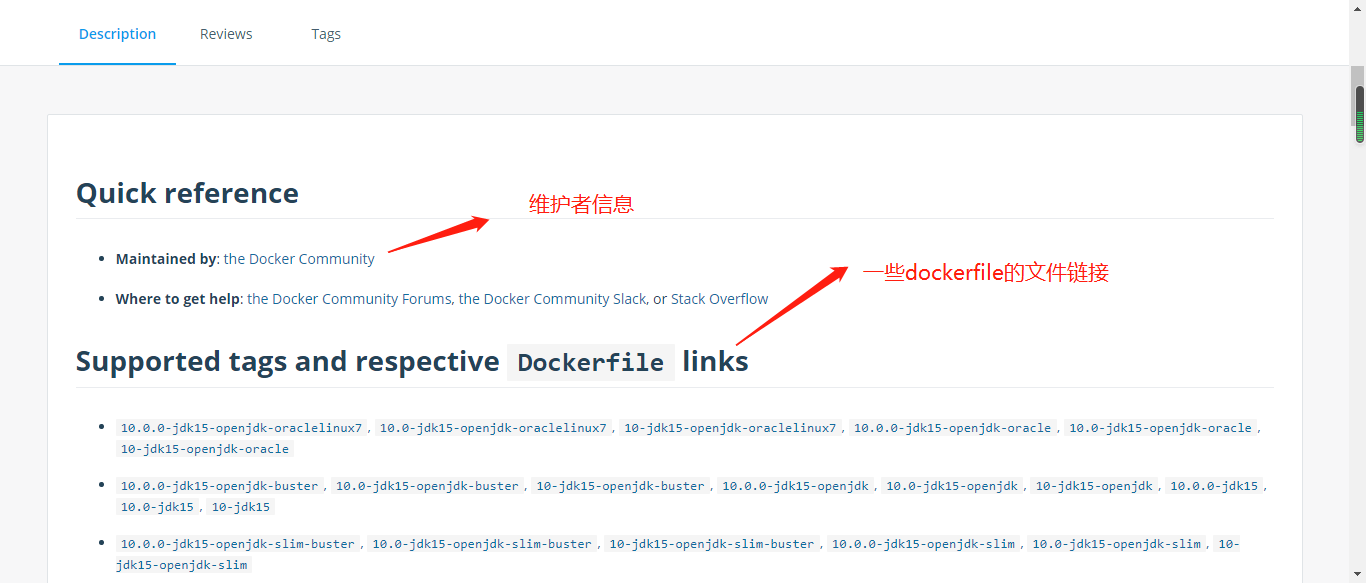The image size is (1366, 583).
Task: Open the 10-jdk15-openjdk-oracle Dockerfile link
Action: pyautogui.click(x=203, y=448)
